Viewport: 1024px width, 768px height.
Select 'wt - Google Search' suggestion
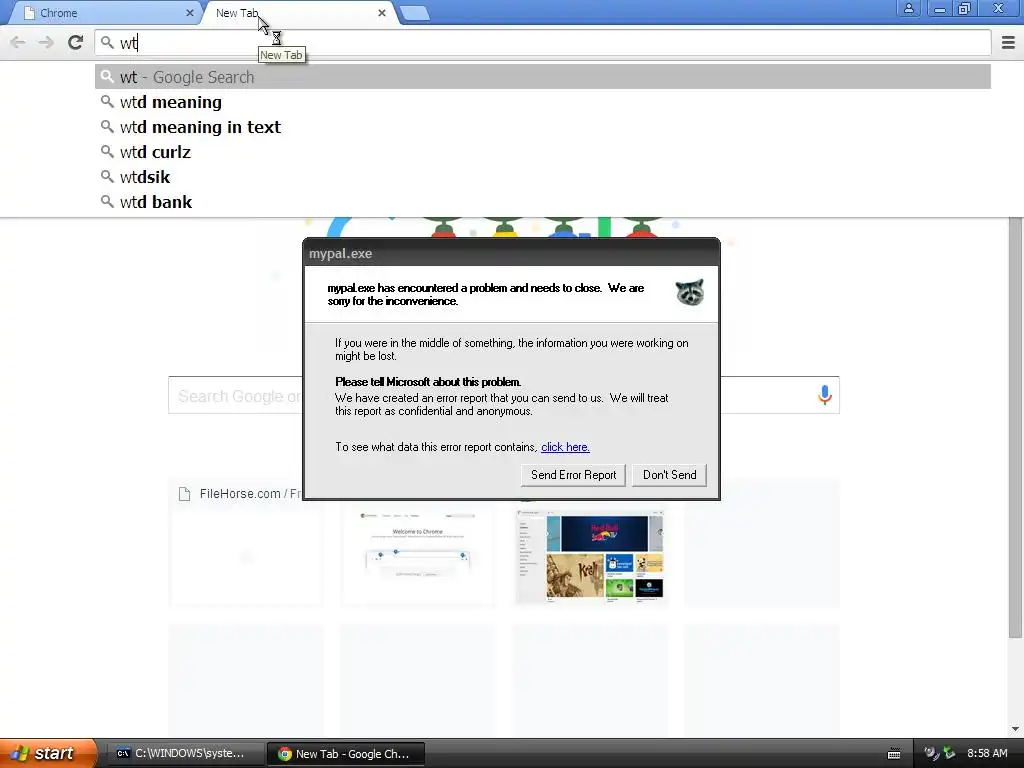click(543, 77)
